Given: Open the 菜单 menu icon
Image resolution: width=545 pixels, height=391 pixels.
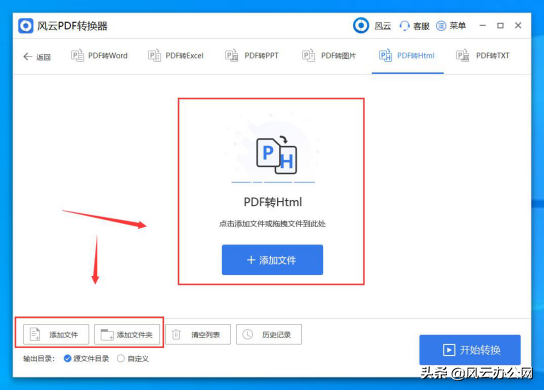Looking at the screenshot, I should [x=441, y=26].
